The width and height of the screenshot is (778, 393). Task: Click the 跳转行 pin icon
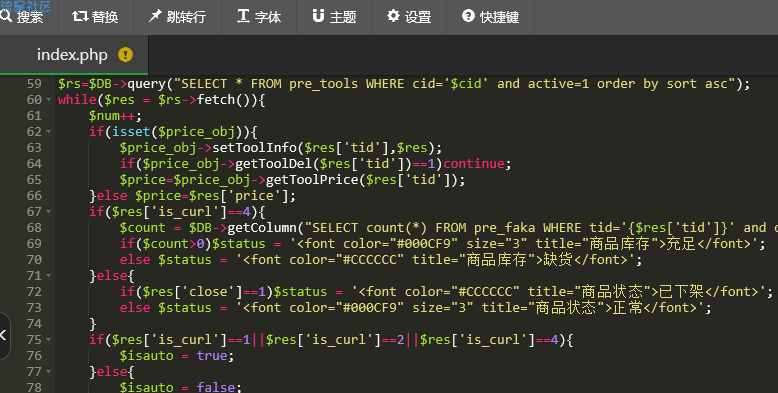click(155, 16)
